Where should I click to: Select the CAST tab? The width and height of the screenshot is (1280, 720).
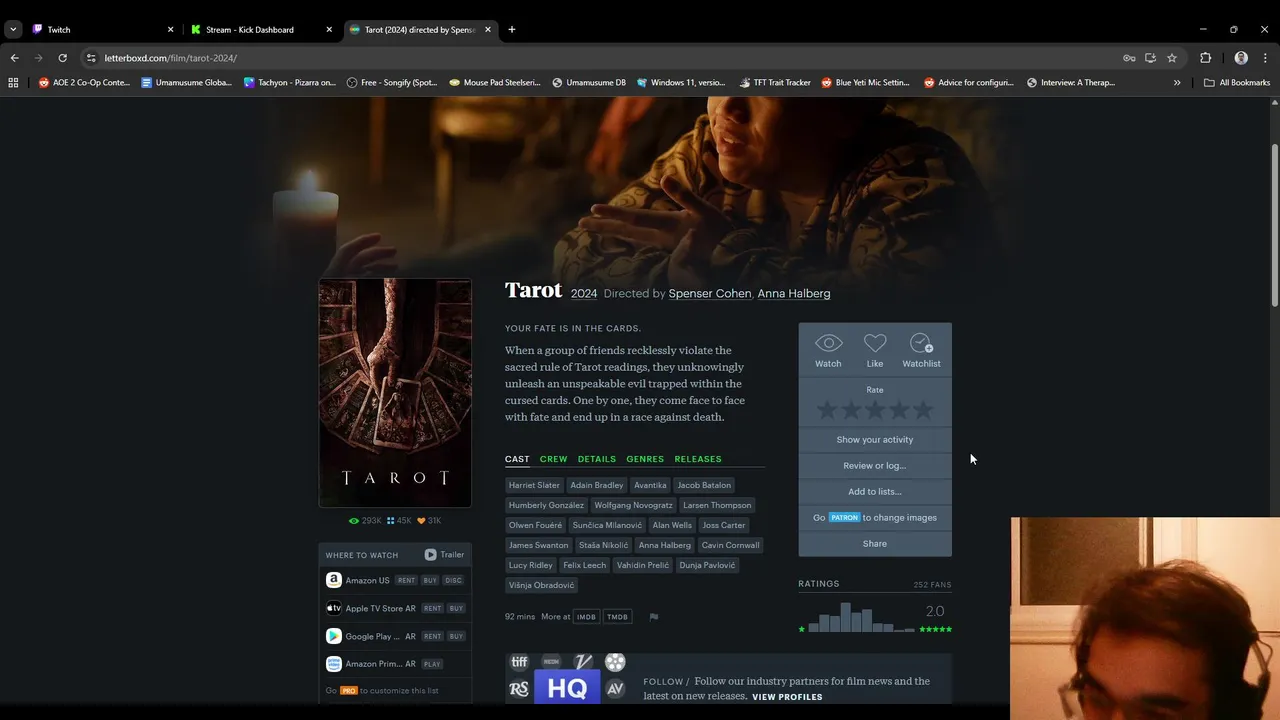517,459
